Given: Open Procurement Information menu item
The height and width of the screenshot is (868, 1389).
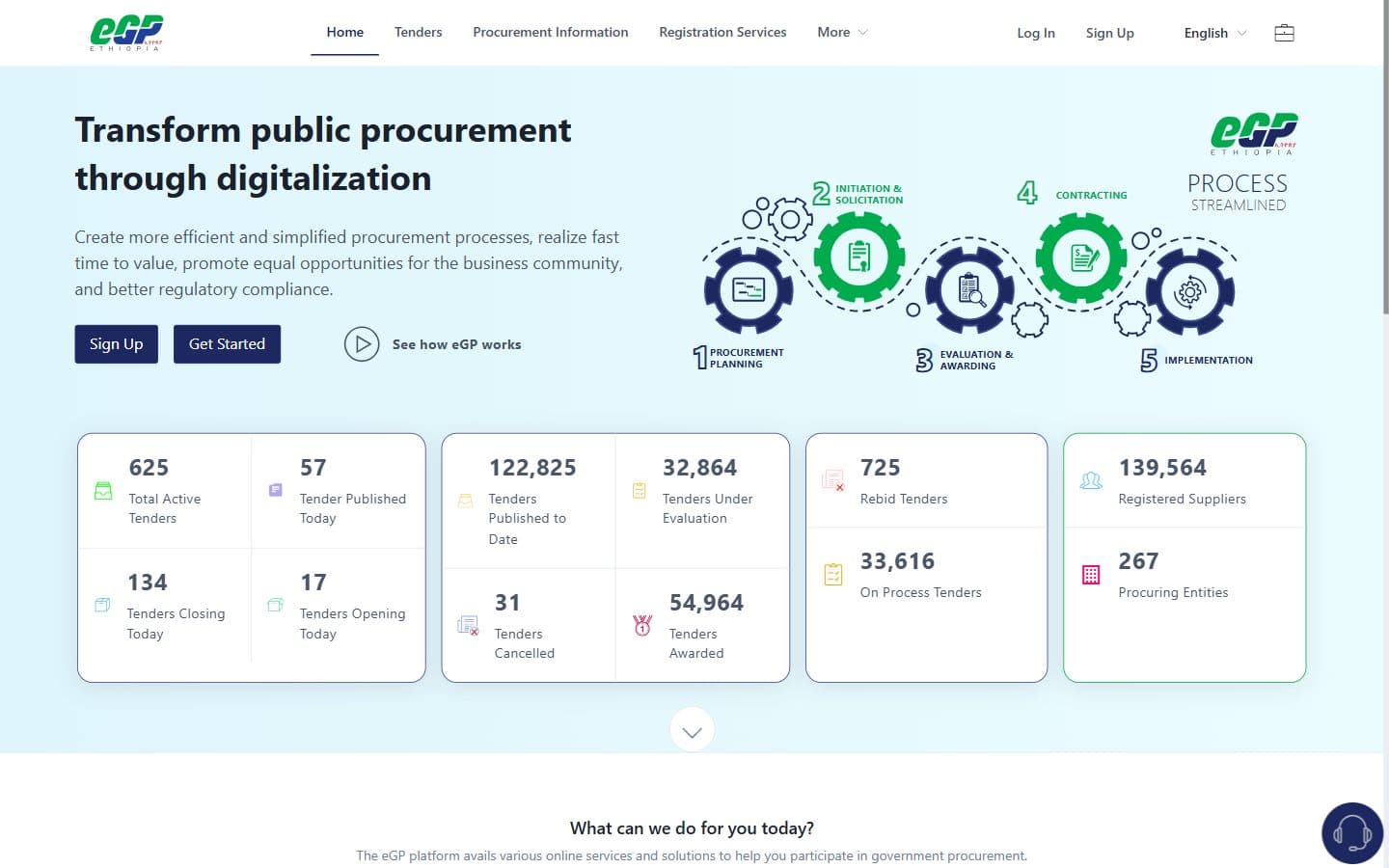Looking at the screenshot, I should pos(550,32).
